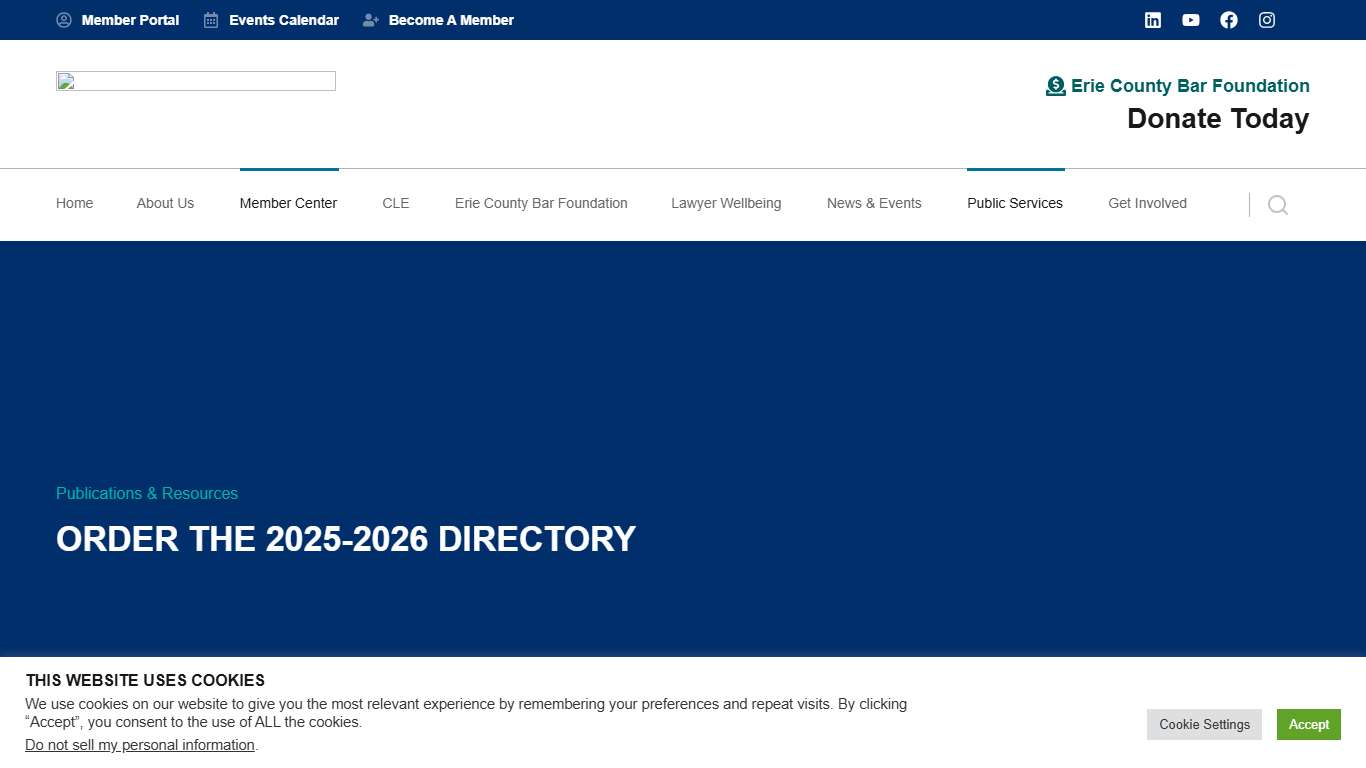1366x768 pixels.
Task: Accept the cookie consent
Action: (1308, 724)
